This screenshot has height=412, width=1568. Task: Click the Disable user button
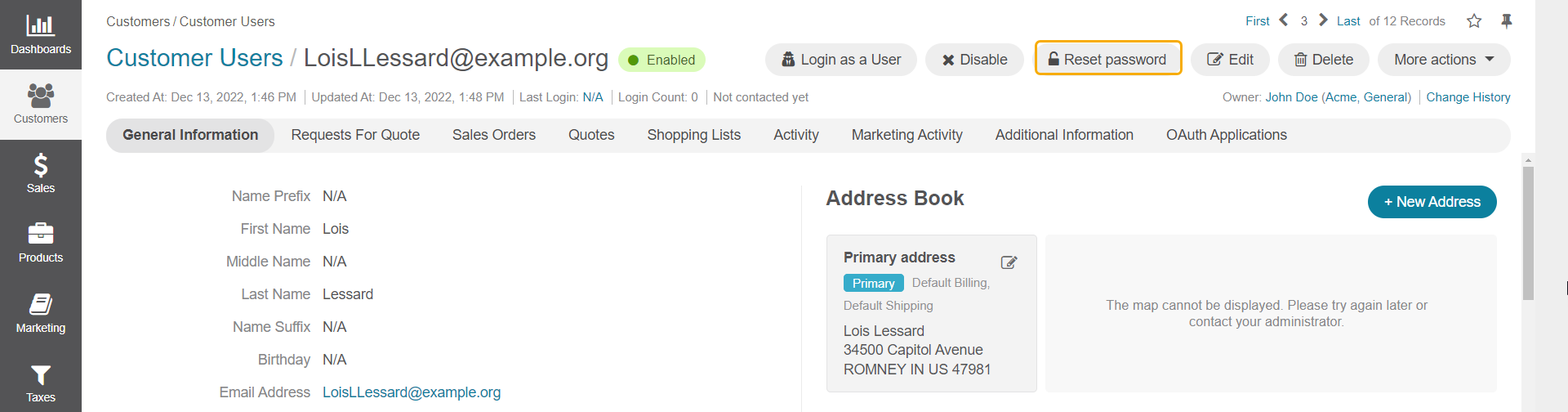974,60
